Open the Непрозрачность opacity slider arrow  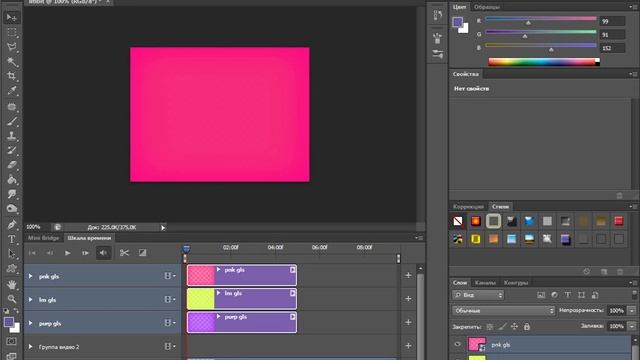click(632, 311)
